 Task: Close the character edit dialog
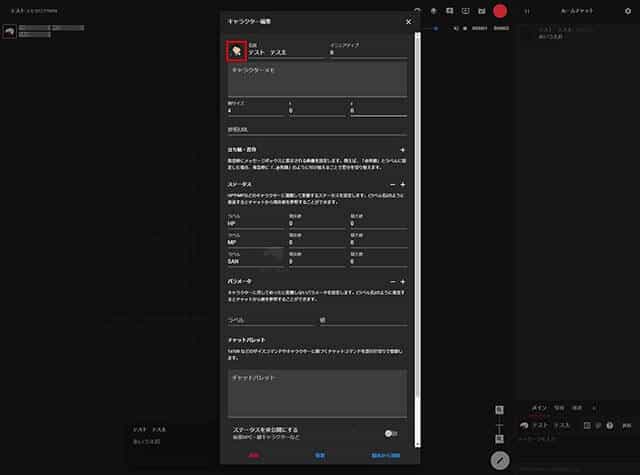pyautogui.click(x=408, y=21)
